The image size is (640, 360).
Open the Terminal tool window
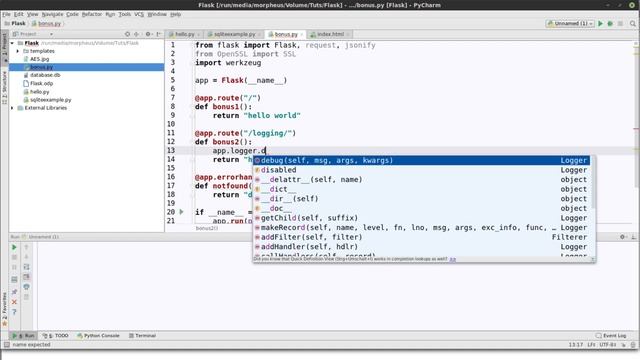pyautogui.click(x=142, y=336)
